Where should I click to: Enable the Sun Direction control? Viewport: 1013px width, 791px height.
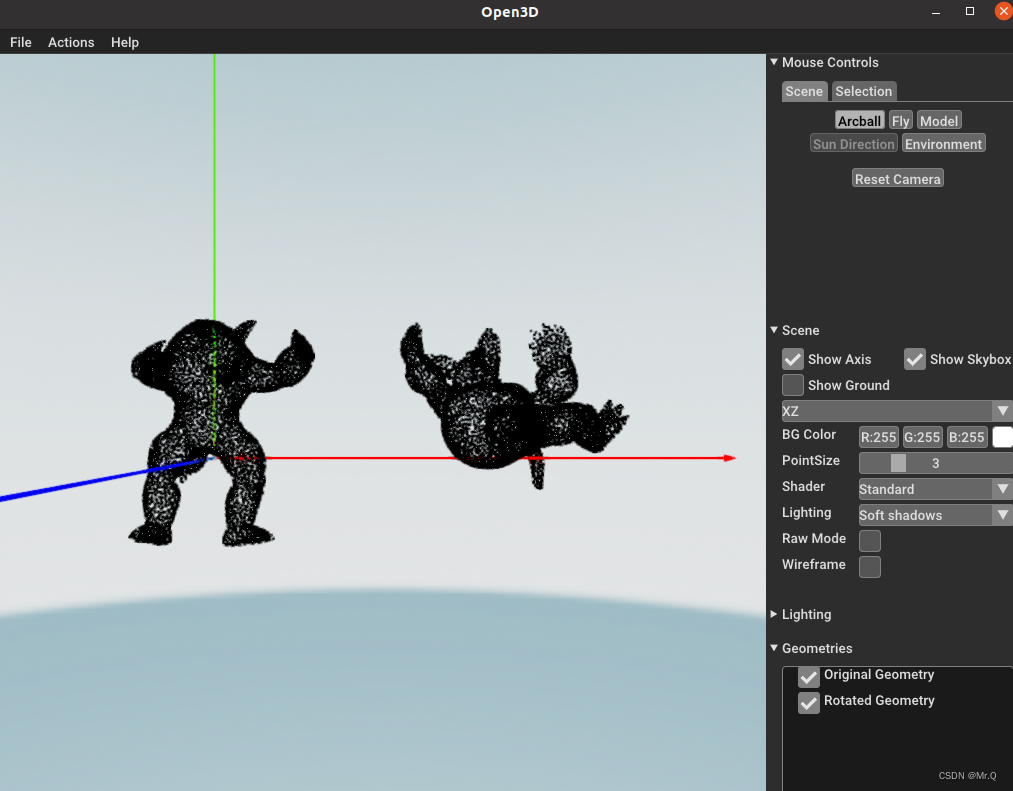(x=853, y=143)
